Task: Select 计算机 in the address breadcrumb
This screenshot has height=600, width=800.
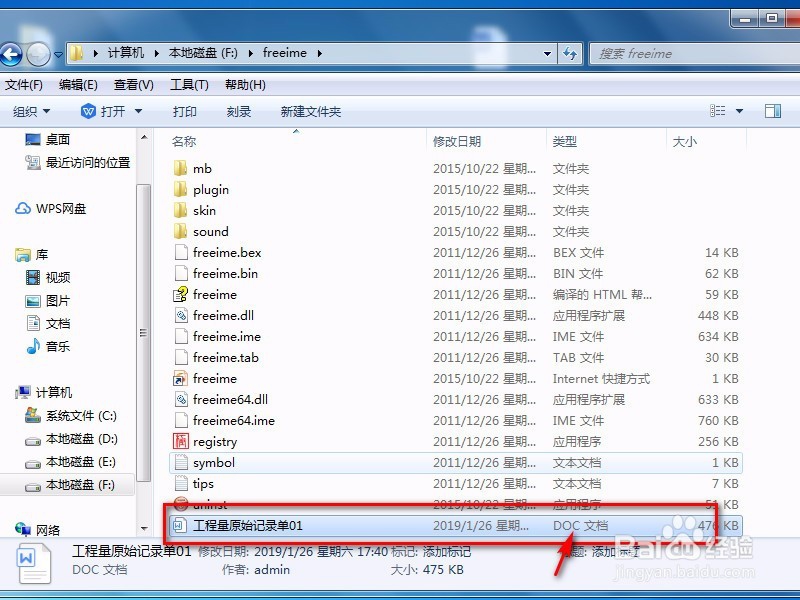Action: 126,53
